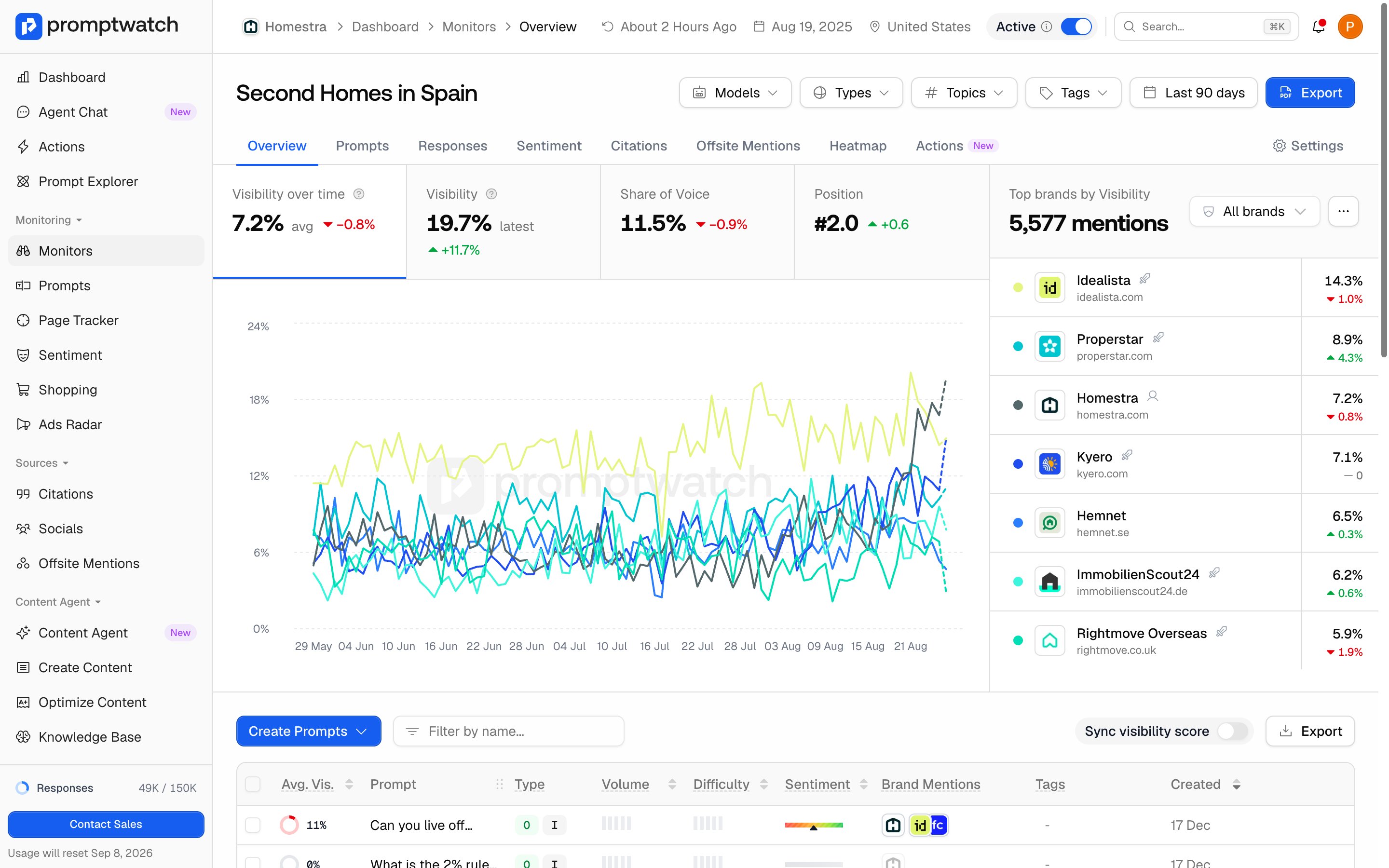Click the link icon next to Kyero
Image resolution: width=1389 pixels, height=868 pixels.
[x=1127, y=455]
